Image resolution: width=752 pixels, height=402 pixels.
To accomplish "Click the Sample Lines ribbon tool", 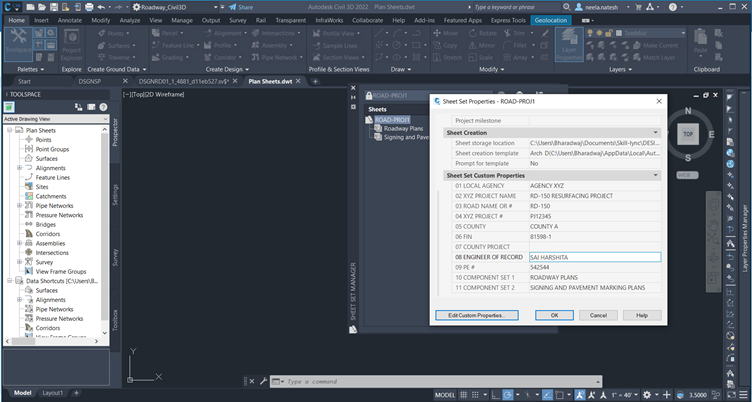I will click(x=335, y=45).
